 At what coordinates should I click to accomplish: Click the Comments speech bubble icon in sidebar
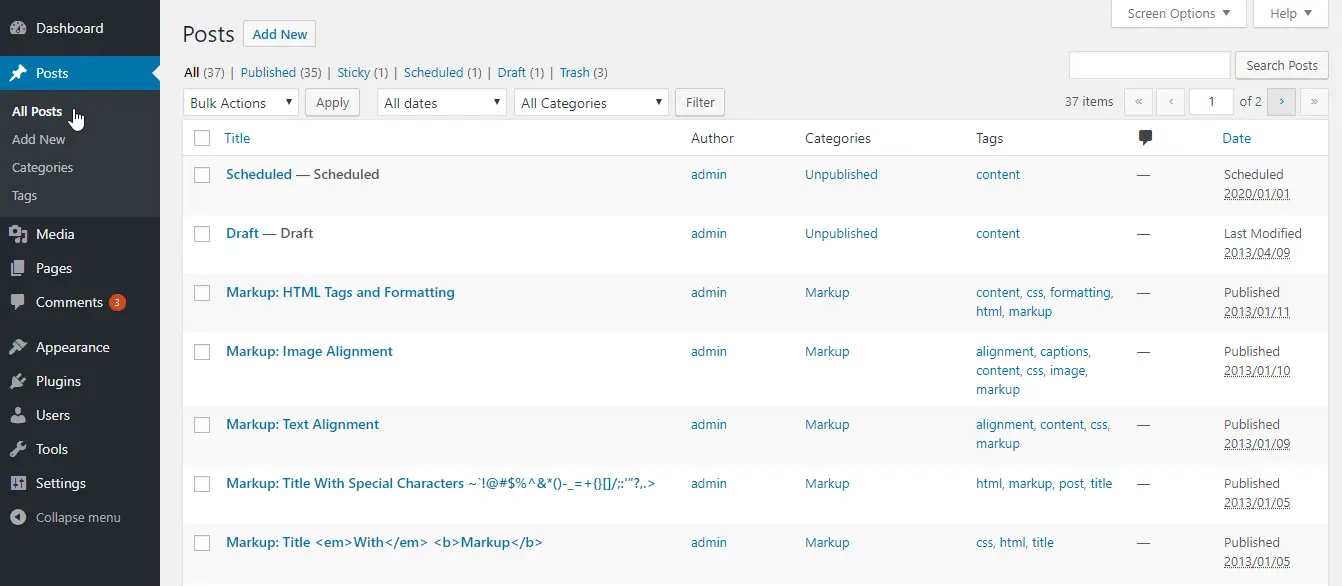(18, 302)
